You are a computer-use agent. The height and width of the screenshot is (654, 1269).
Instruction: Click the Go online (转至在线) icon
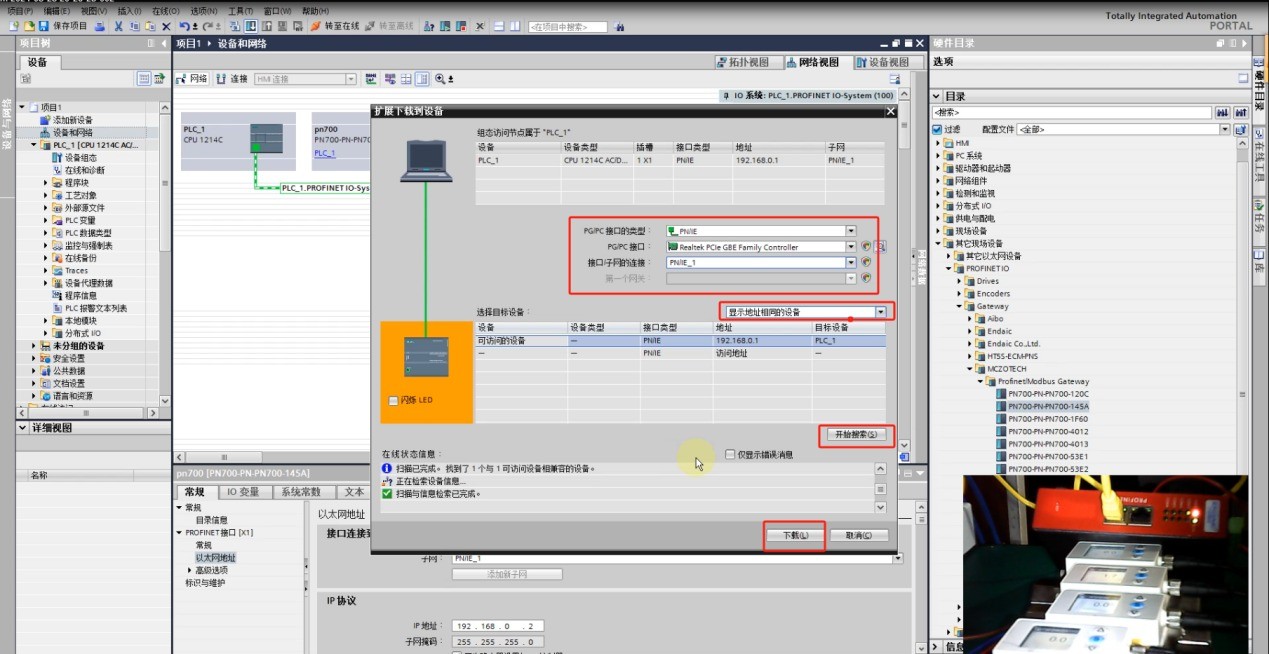pyautogui.click(x=316, y=25)
